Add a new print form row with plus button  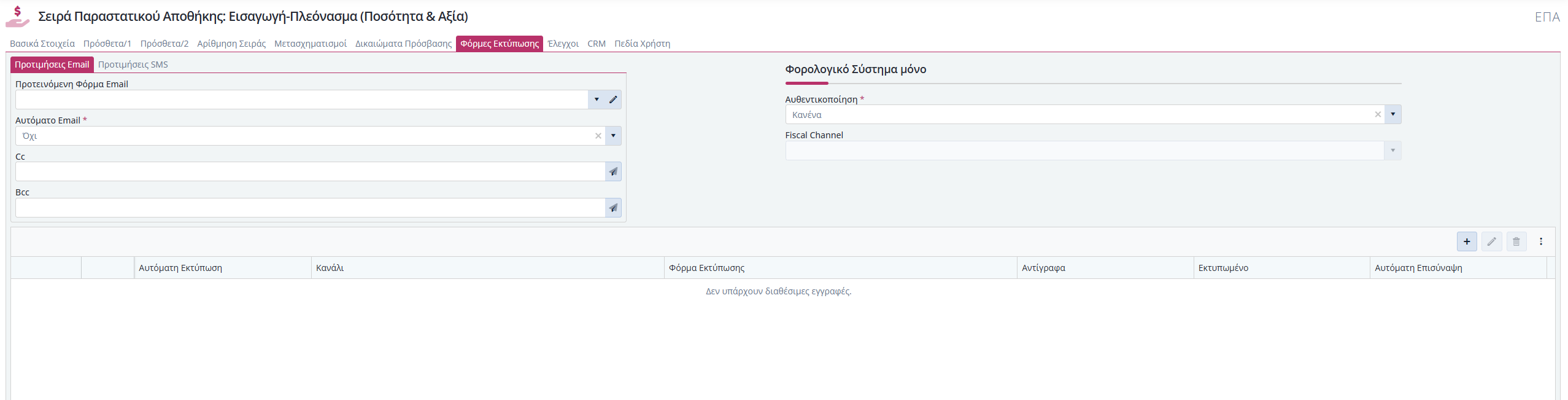[x=1467, y=241]
